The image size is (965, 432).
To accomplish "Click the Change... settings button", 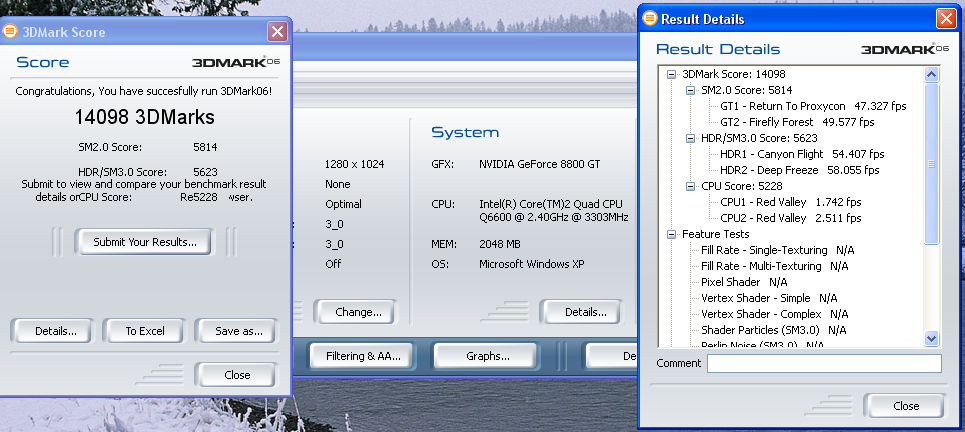I will pyautogui.click(x=357, y=312).
